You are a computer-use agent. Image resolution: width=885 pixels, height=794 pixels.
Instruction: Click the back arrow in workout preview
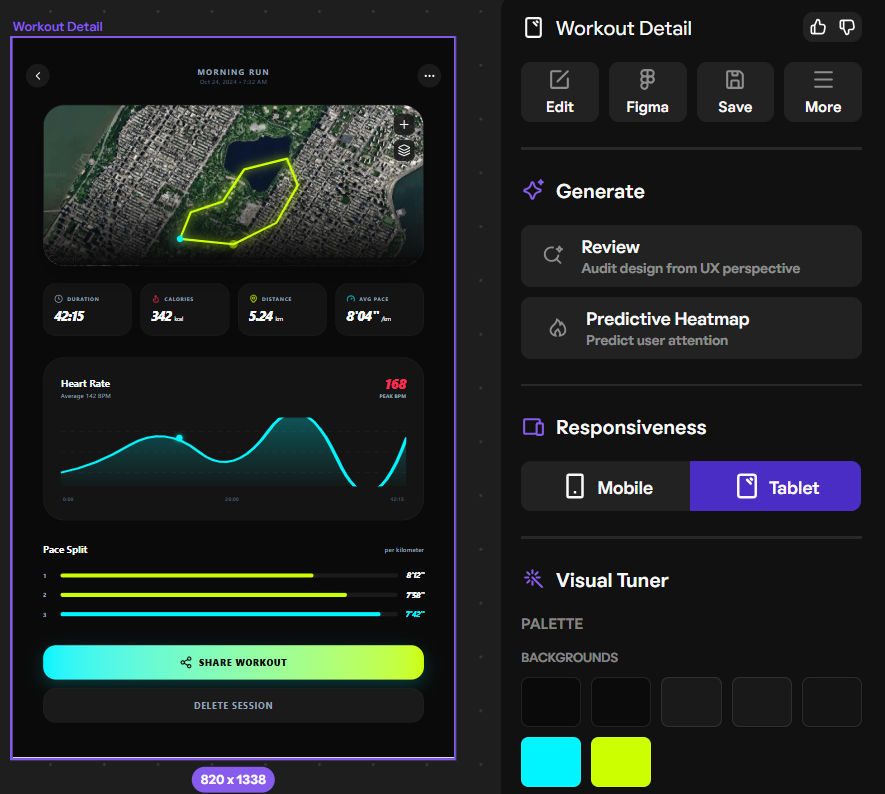coord(38,75)
